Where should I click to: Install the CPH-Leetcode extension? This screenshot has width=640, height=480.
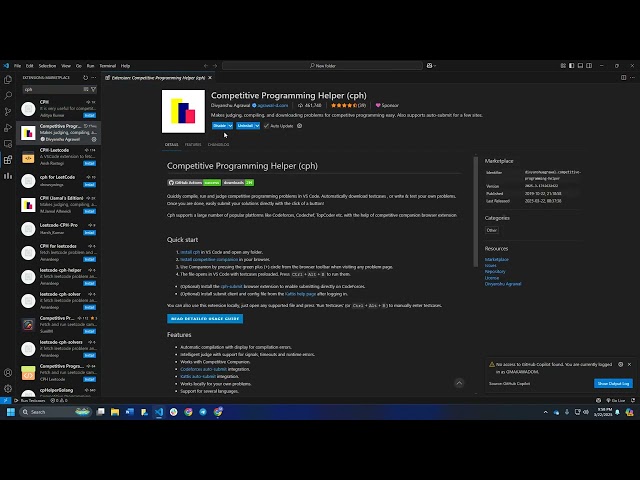click(90, 163)
